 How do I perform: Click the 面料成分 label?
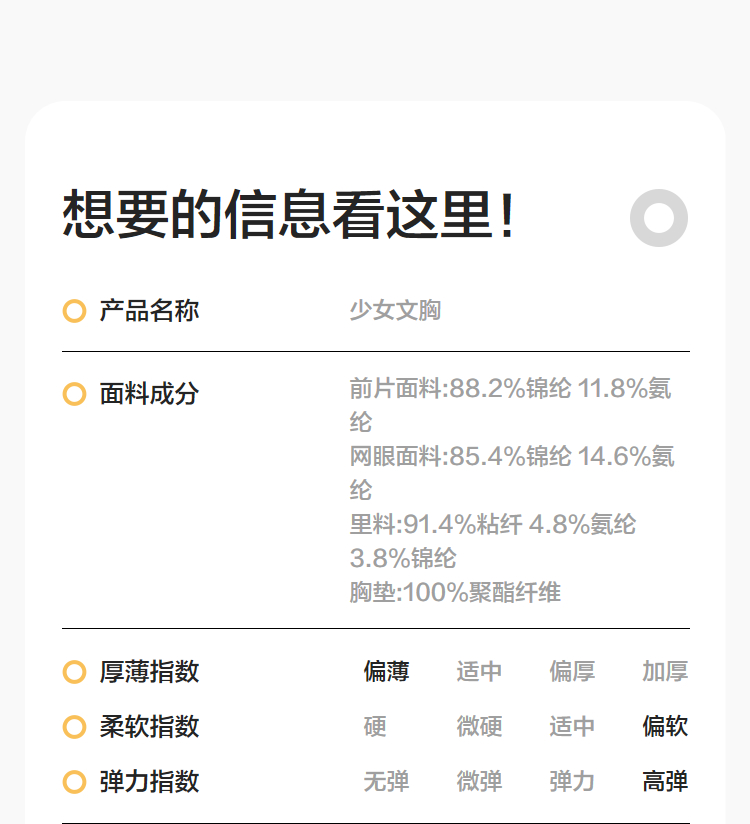149,394
